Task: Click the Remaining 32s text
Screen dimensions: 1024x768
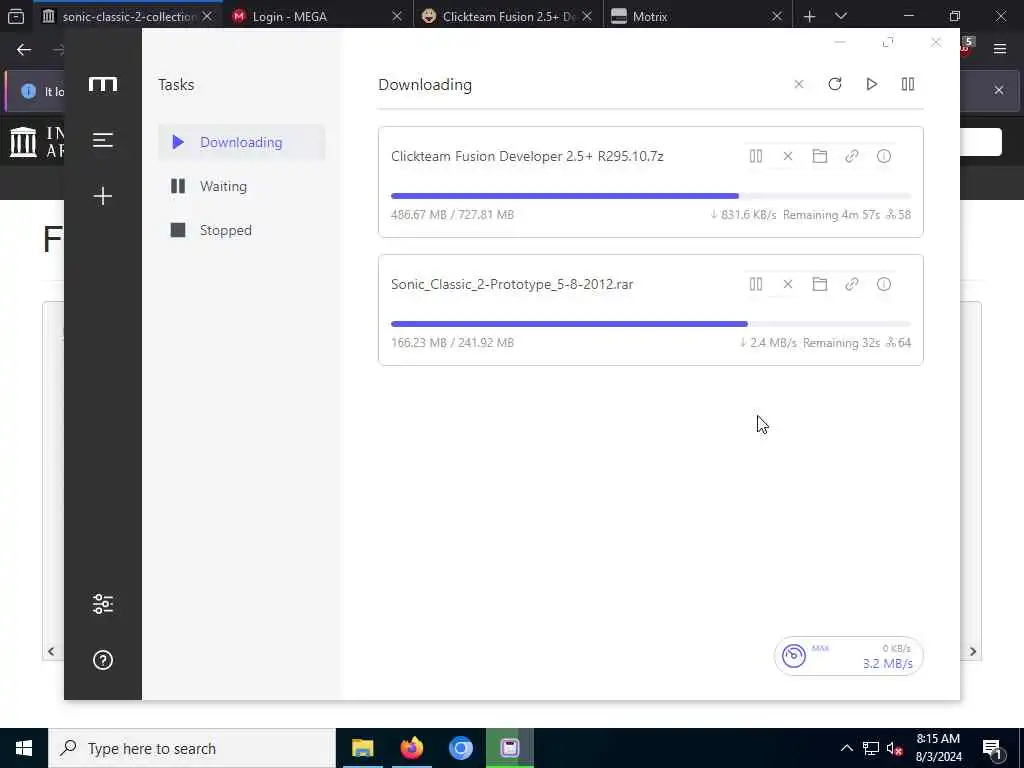Action: (x=841, y=343)
